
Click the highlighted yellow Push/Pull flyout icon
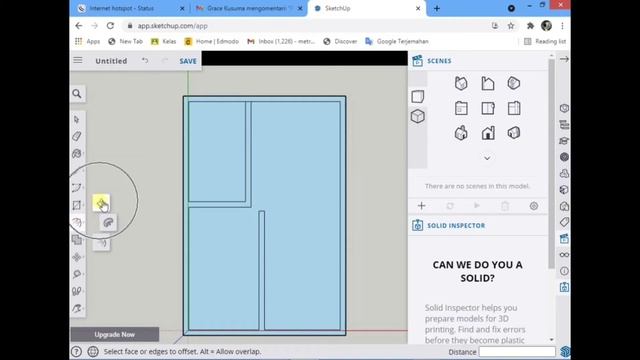101,203
